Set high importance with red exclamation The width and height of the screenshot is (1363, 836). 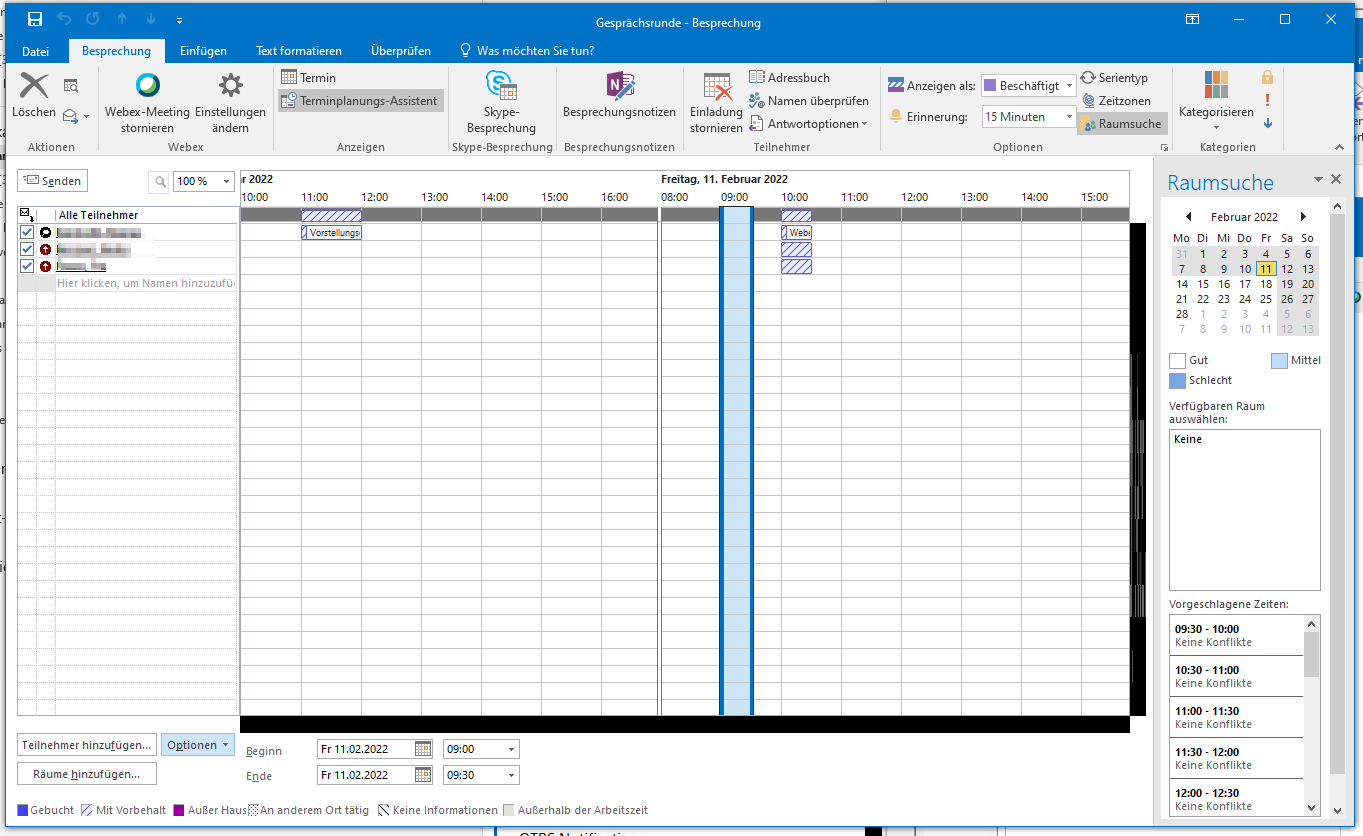pyautogui.click(x=1268, y=100)
